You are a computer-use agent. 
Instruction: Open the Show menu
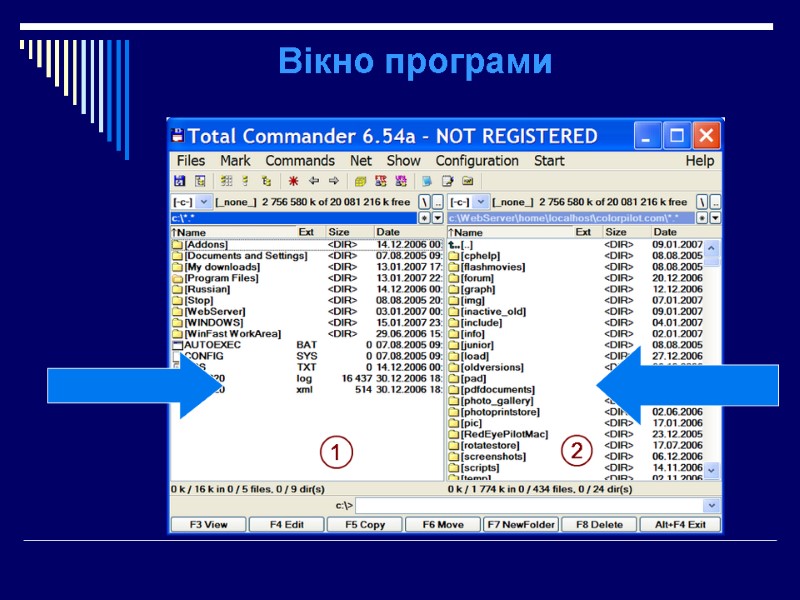tap(404, 161)
